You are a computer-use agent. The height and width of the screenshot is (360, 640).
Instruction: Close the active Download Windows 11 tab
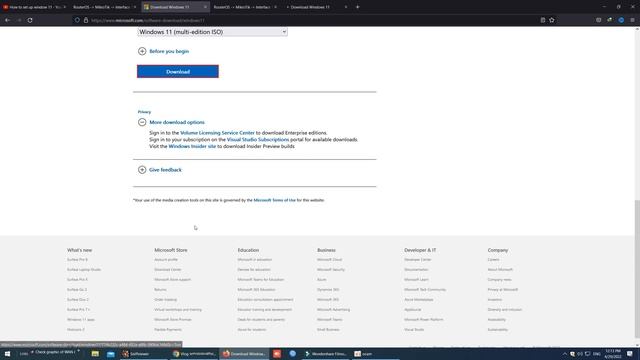point(205,7)
